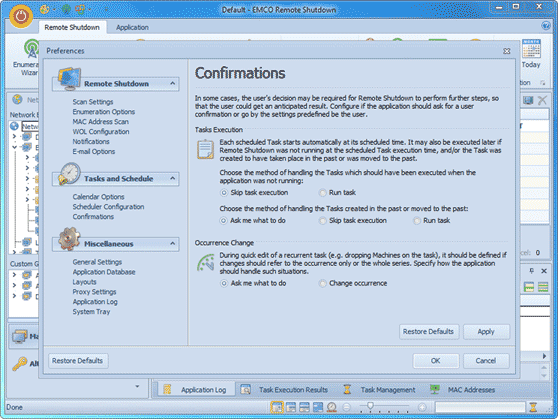The image size is (558, 419).
Task: Expand the first Network tree node
Action: coord(14,136)
